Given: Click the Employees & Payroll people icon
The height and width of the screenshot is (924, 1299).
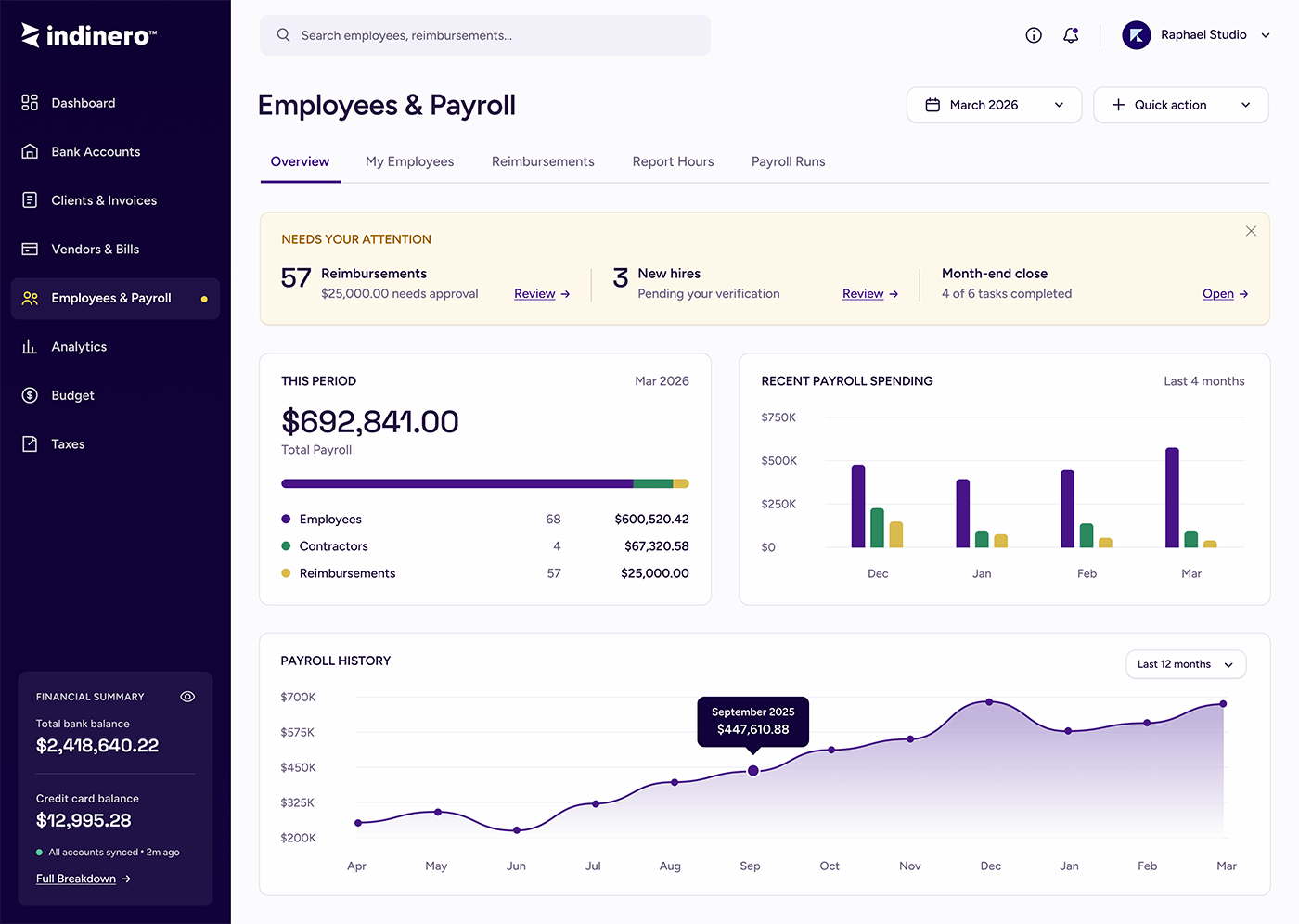Looking at the screenshot, I should tap(30, 298).
